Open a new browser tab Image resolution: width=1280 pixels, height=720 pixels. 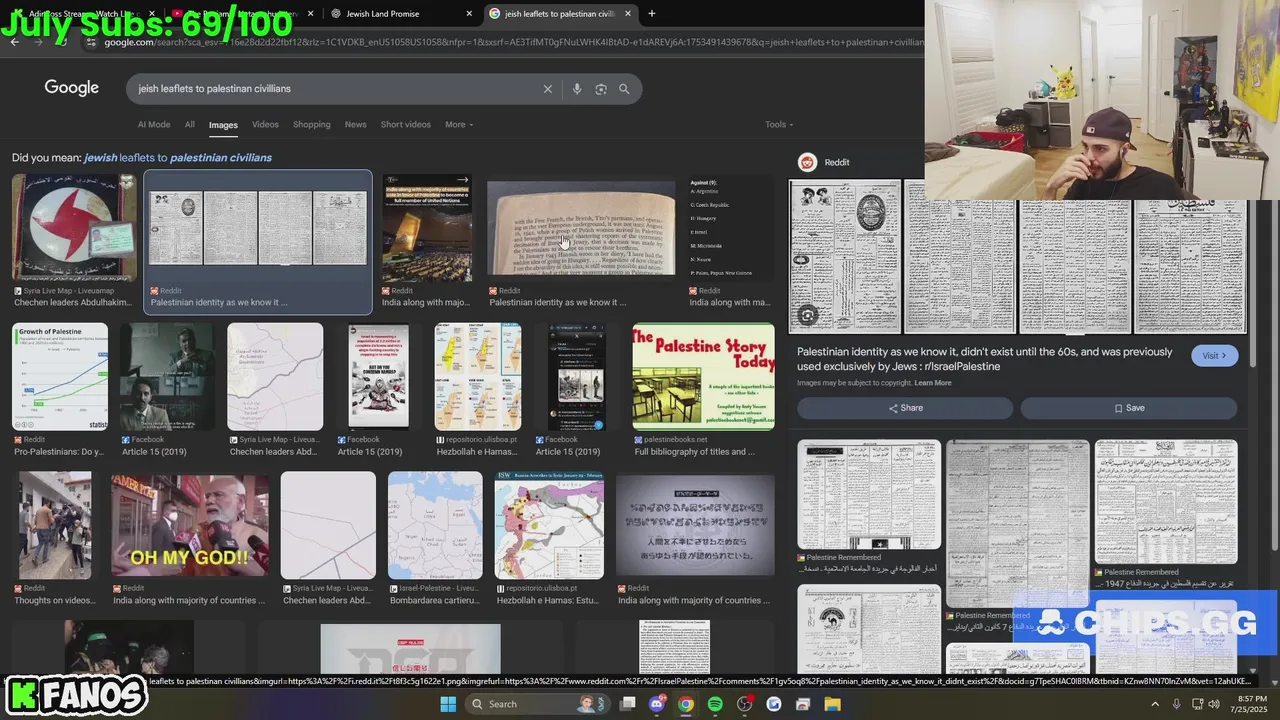point(652,14)
